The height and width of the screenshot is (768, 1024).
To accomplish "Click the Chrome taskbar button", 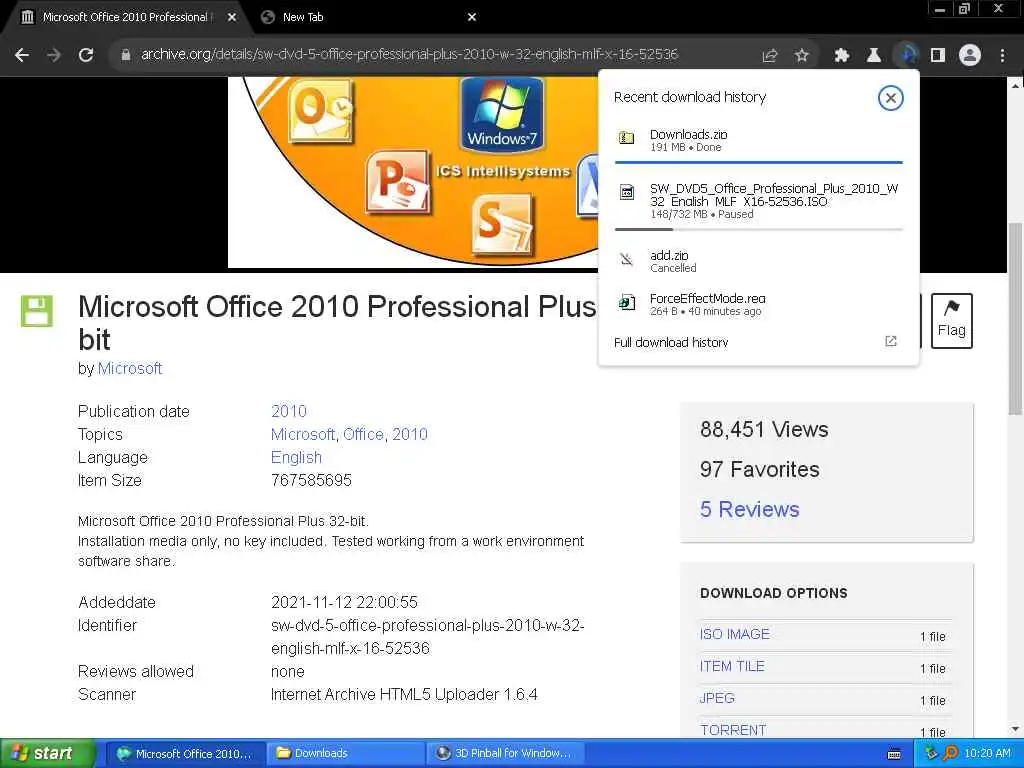I will tap(185, 754).
